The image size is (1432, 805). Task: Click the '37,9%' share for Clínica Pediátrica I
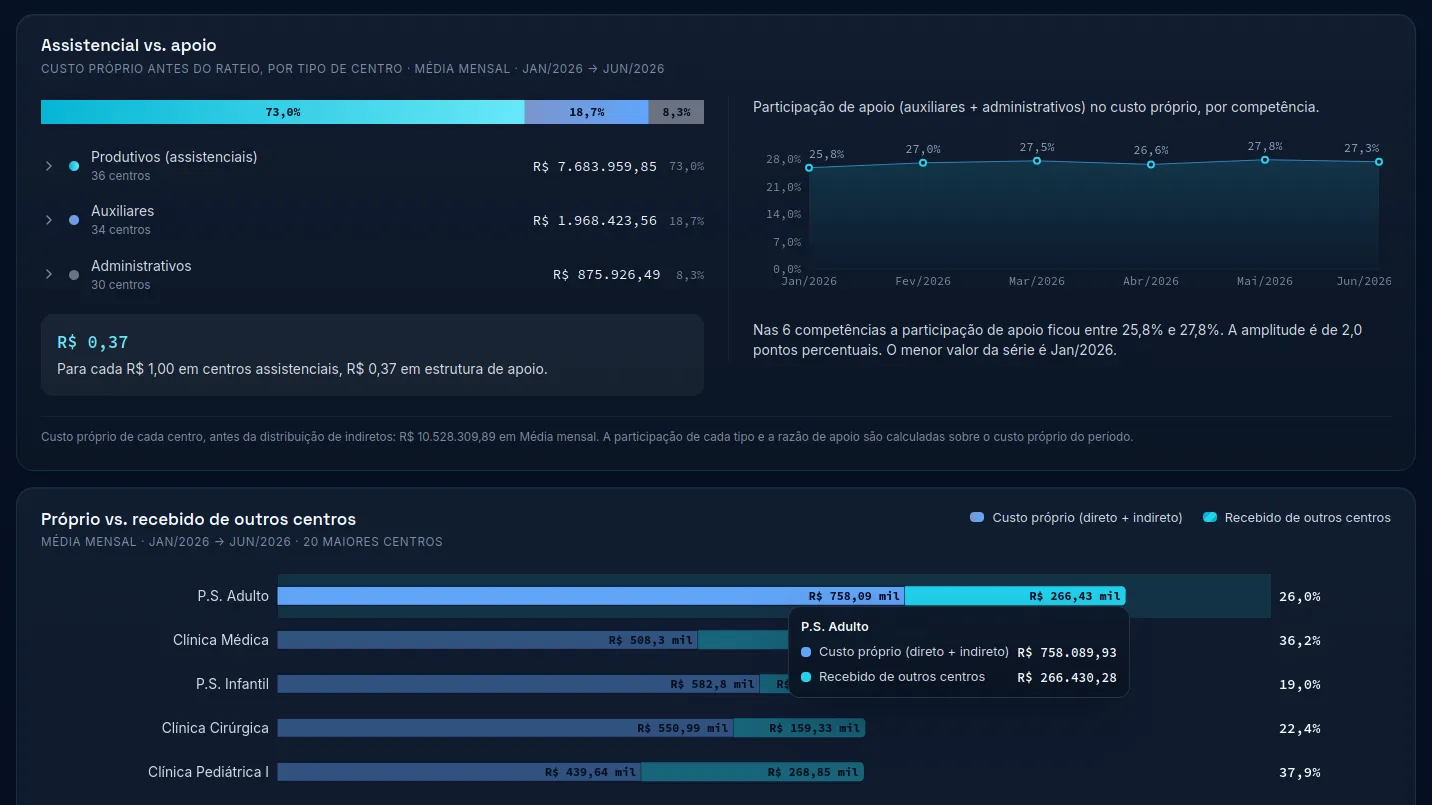1300,773
